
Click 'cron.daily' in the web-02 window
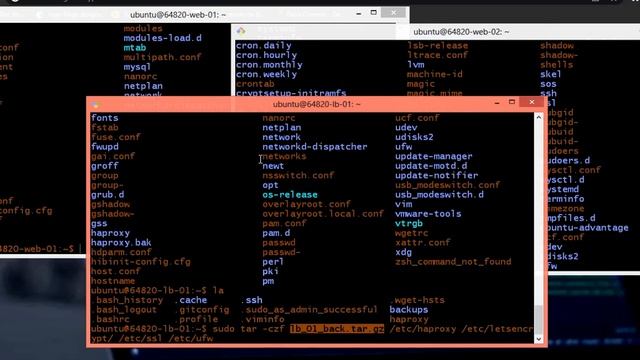coord(264,46)
